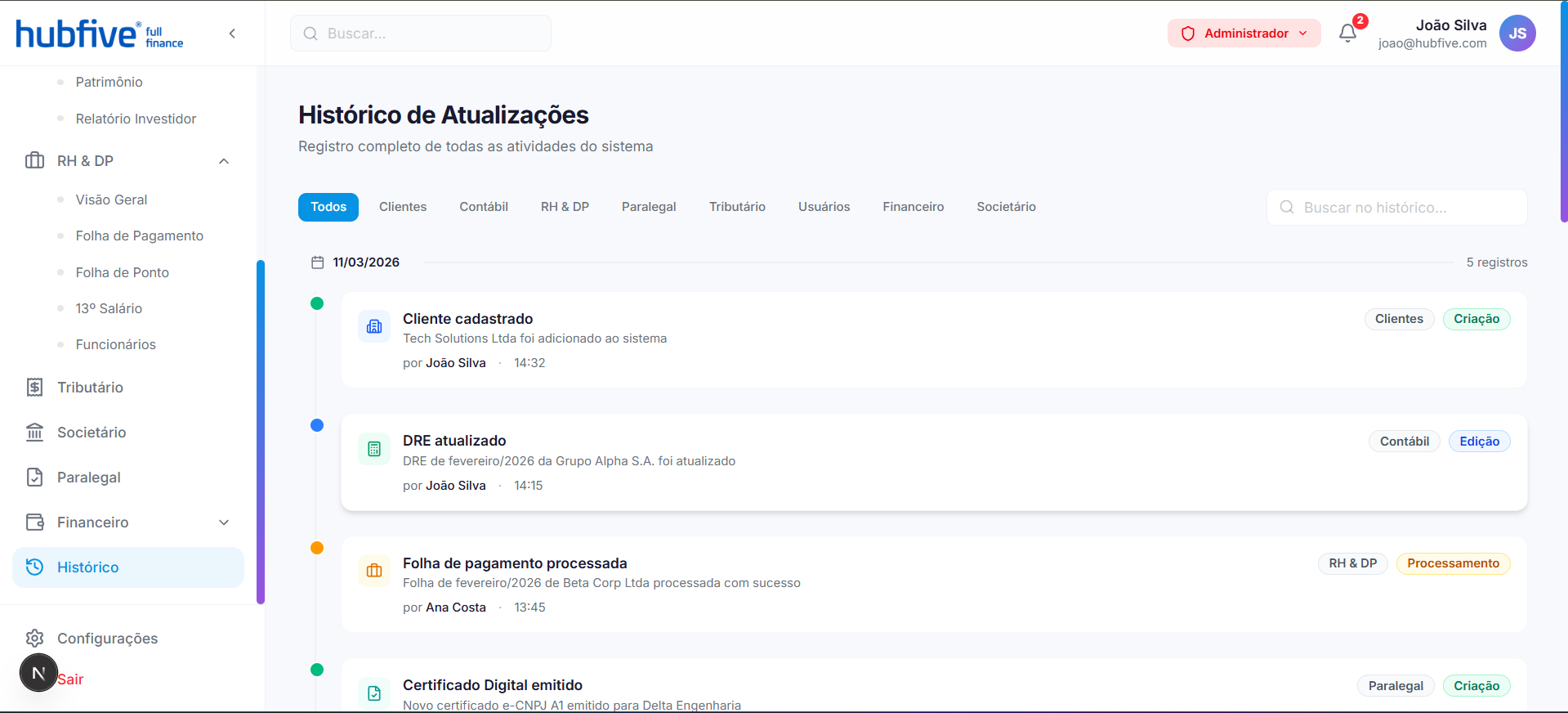
Task: Click the Configurações gear icon
Action: (x=34, y=639)
